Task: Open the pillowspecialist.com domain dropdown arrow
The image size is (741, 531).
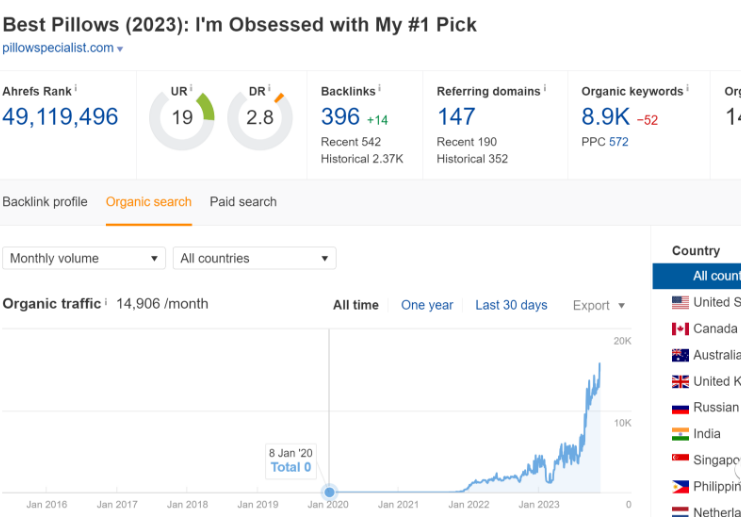Action: coord(120,49)
